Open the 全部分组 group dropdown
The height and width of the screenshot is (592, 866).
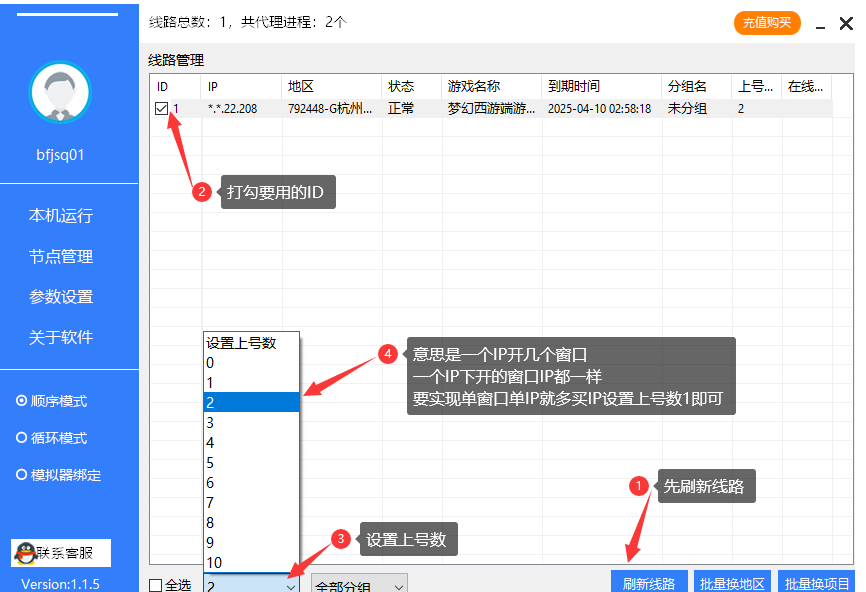358,586
